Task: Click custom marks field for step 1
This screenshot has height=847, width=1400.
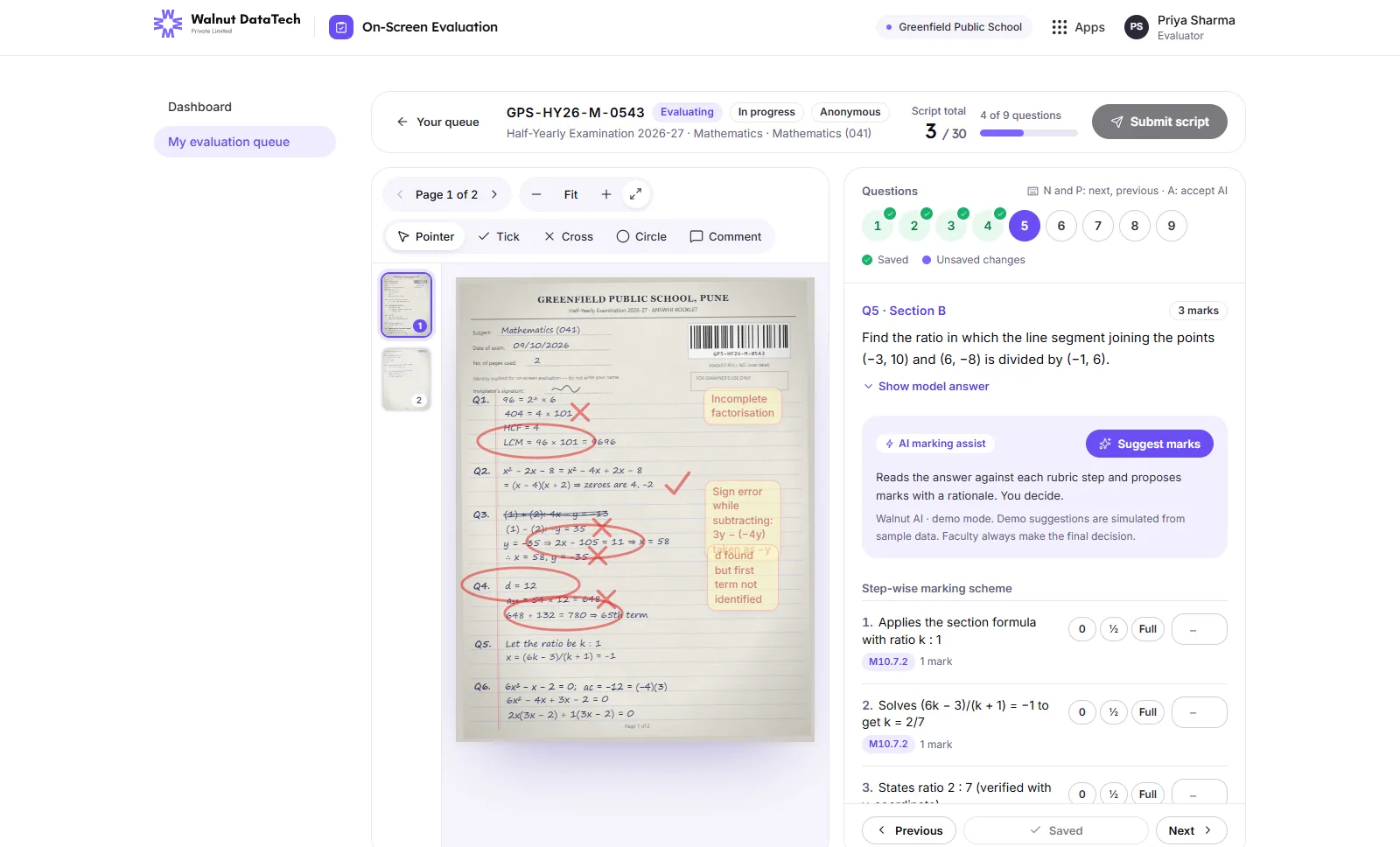Action: coord(1200,629)
